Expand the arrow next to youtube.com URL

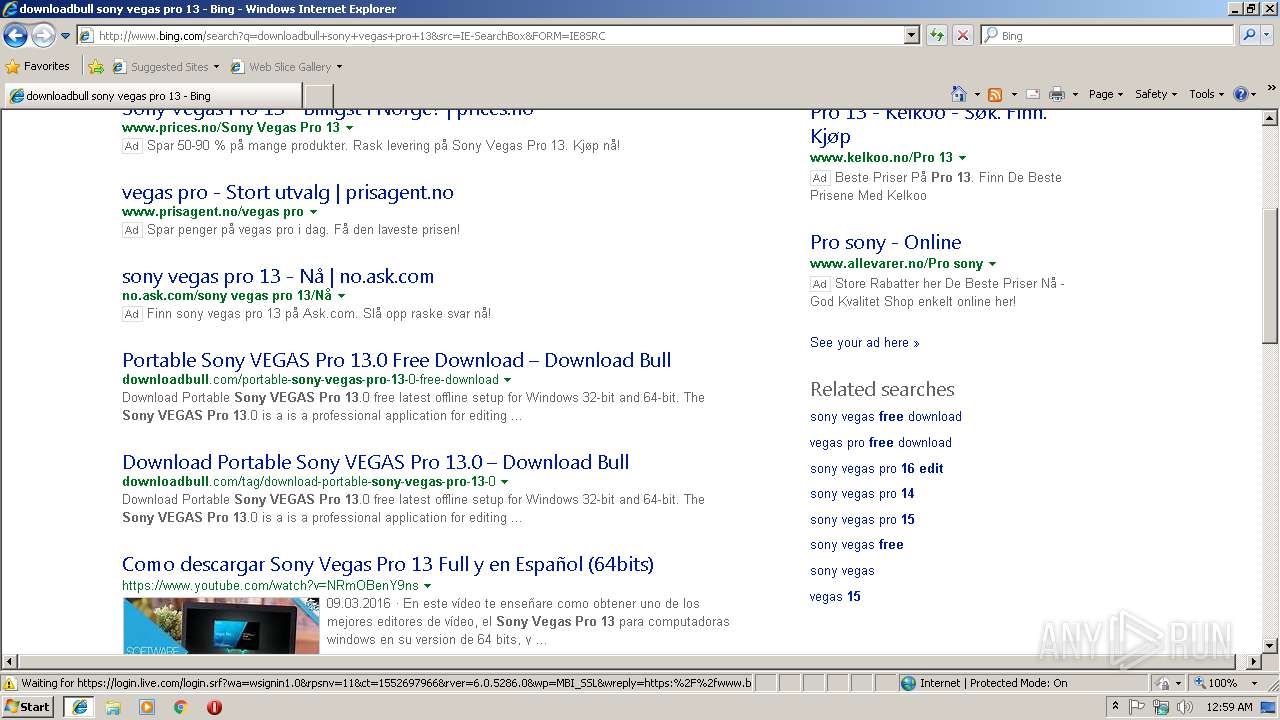point(428,586)
